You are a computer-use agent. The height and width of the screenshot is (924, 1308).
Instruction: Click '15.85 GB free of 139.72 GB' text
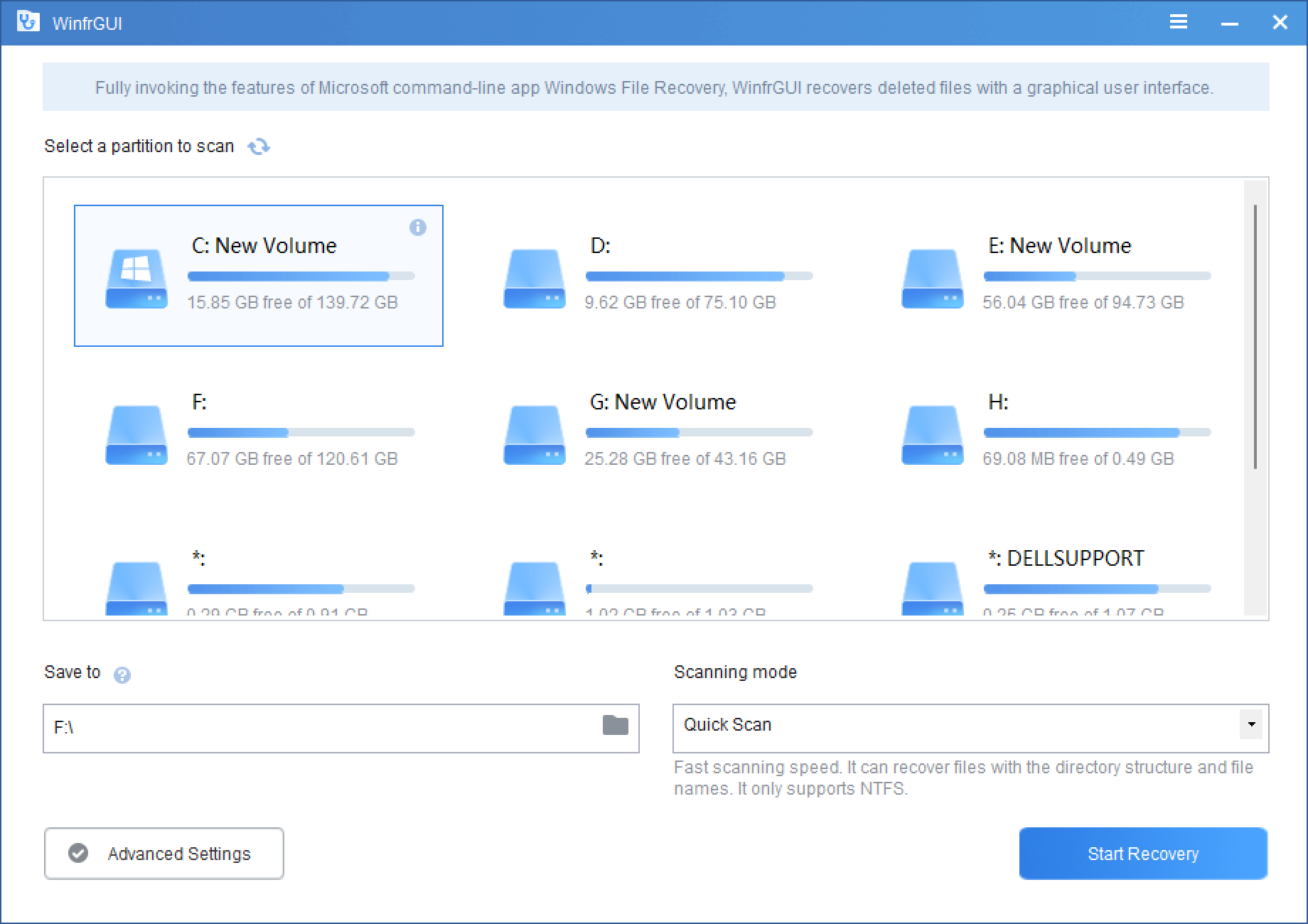coord(292,303)
